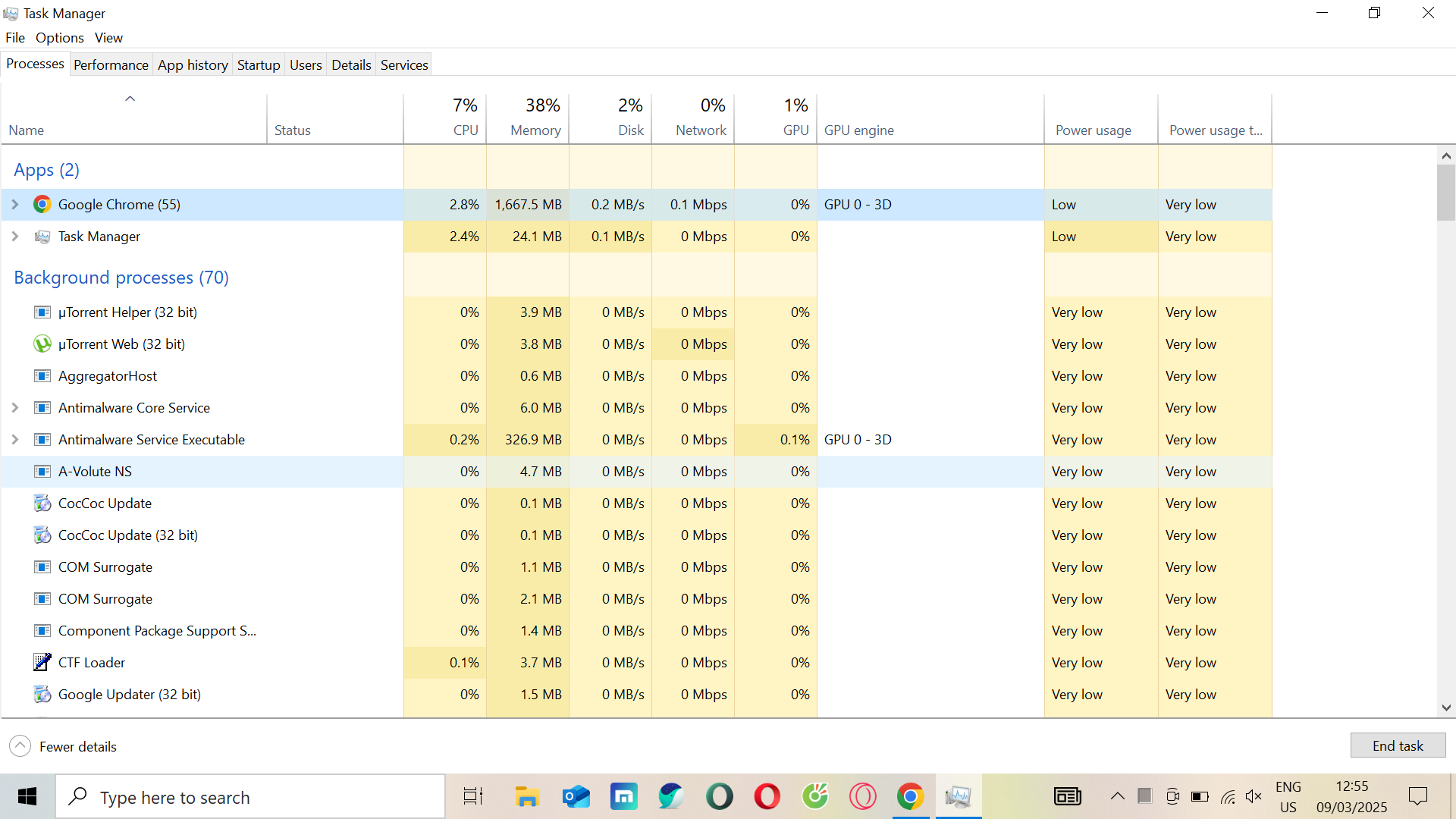Click the CocCoc Update icon

[42, 504]
